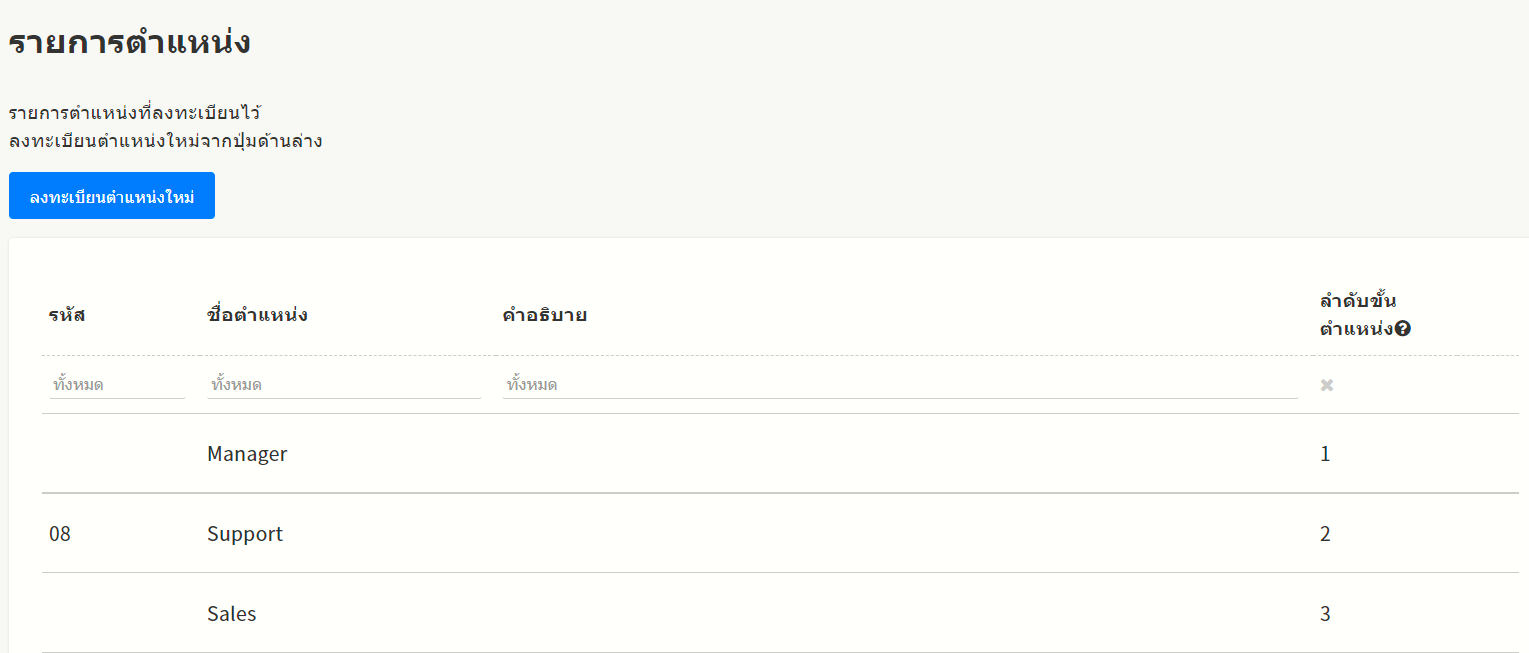Click rank value 1 in Manager row

(x=1325, y=454)
